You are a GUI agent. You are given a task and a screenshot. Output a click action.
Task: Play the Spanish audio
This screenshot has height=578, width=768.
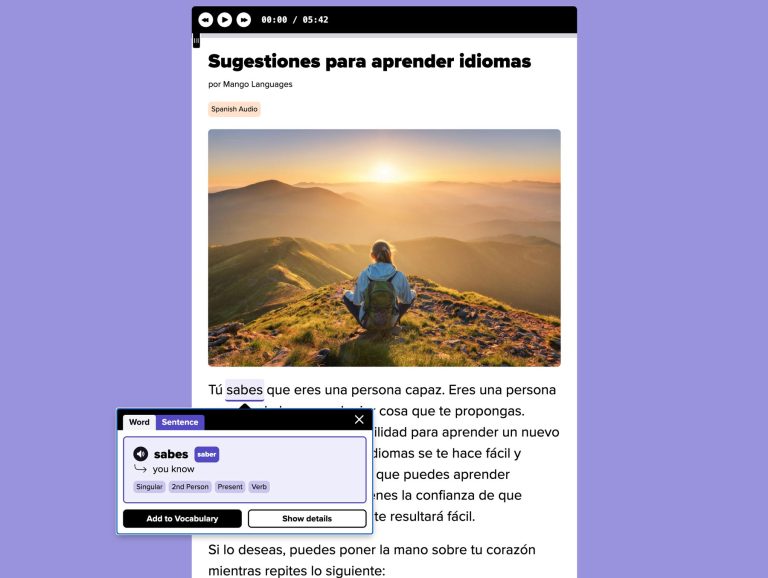pos(225,20)
